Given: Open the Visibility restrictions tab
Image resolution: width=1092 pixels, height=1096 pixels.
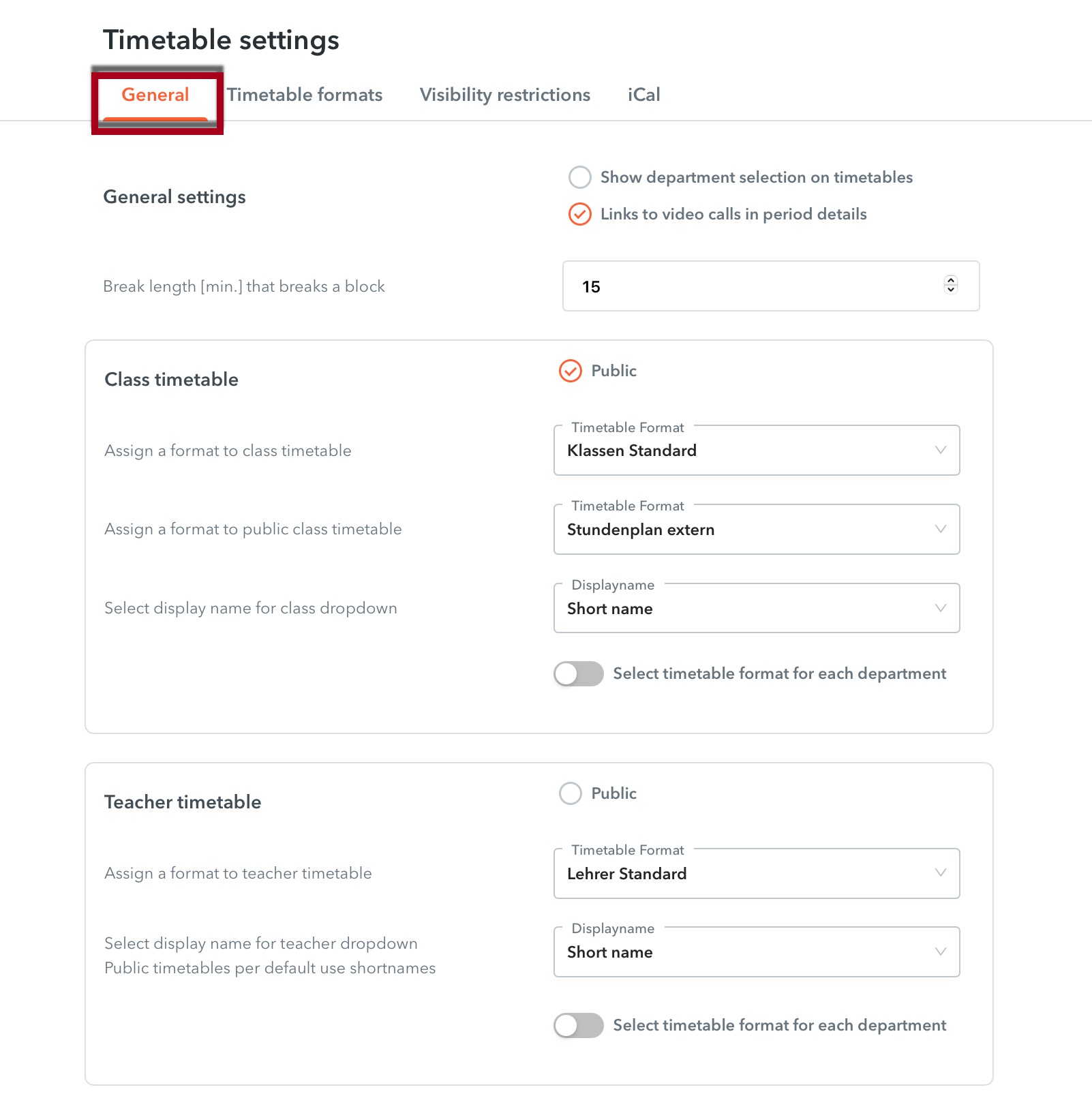Looking at the screenshot, I should coord(504,95).
